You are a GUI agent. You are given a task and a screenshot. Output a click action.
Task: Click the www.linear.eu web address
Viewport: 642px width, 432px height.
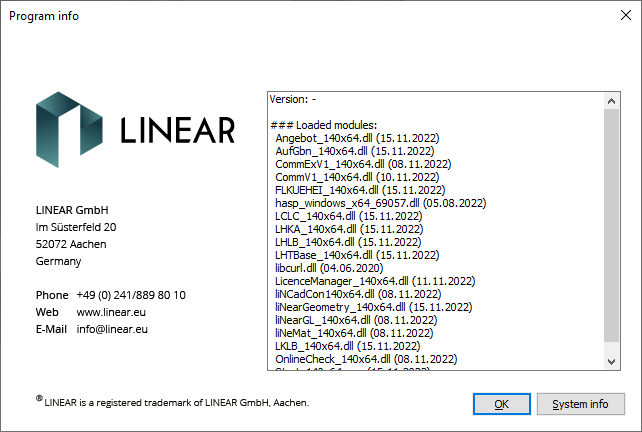click(111, 312)
